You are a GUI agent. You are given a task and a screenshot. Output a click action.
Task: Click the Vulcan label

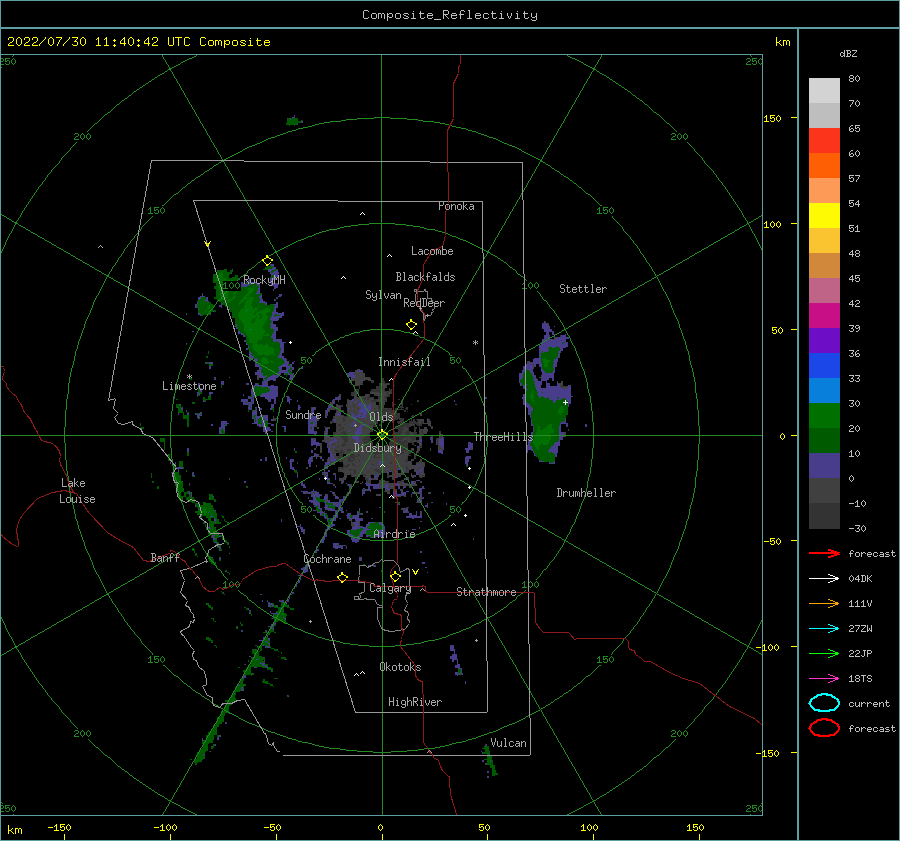click(509, 743)
